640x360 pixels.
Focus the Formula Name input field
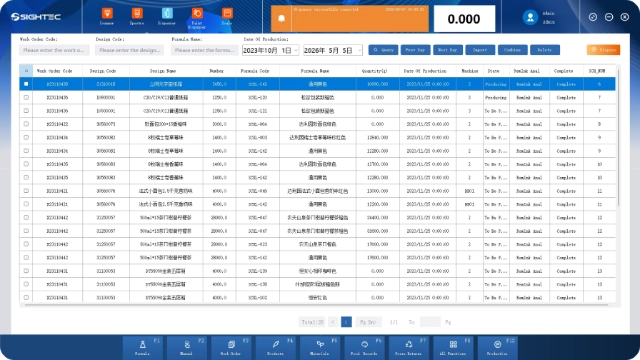coord(204,50)
